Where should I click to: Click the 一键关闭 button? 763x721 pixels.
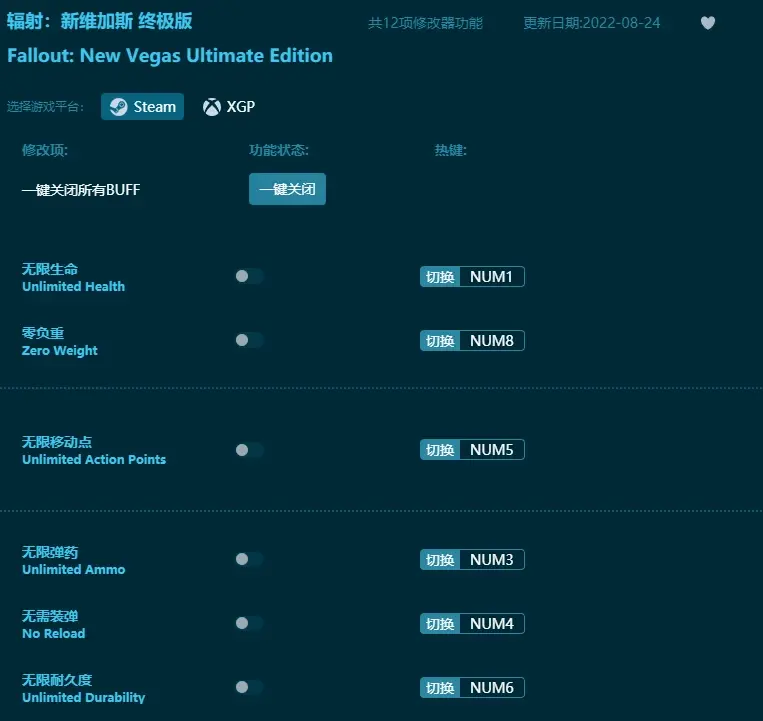coord(287,189)
